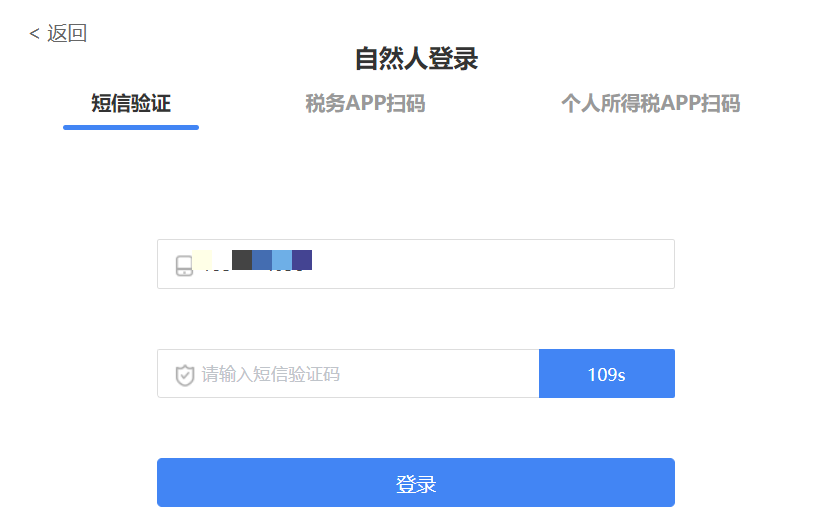830x519 pixels.
Task: Open the 税务APP扫码 tab
Action: (365, 103)
